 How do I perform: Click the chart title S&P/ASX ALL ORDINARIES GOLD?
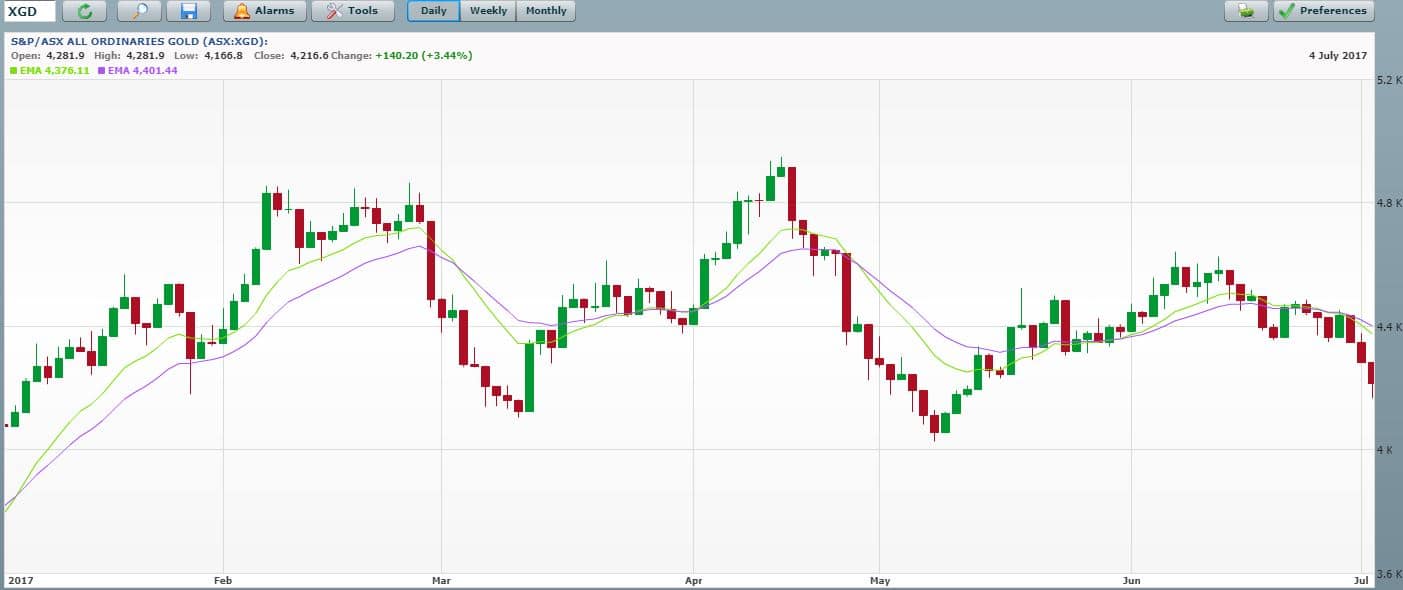[x=103, y=42]
